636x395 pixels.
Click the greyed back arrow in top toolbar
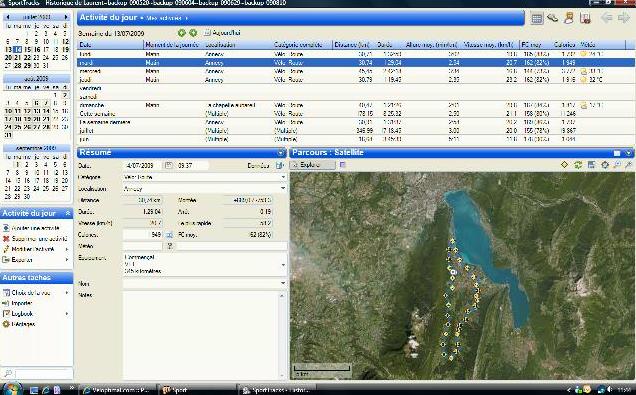606,18
